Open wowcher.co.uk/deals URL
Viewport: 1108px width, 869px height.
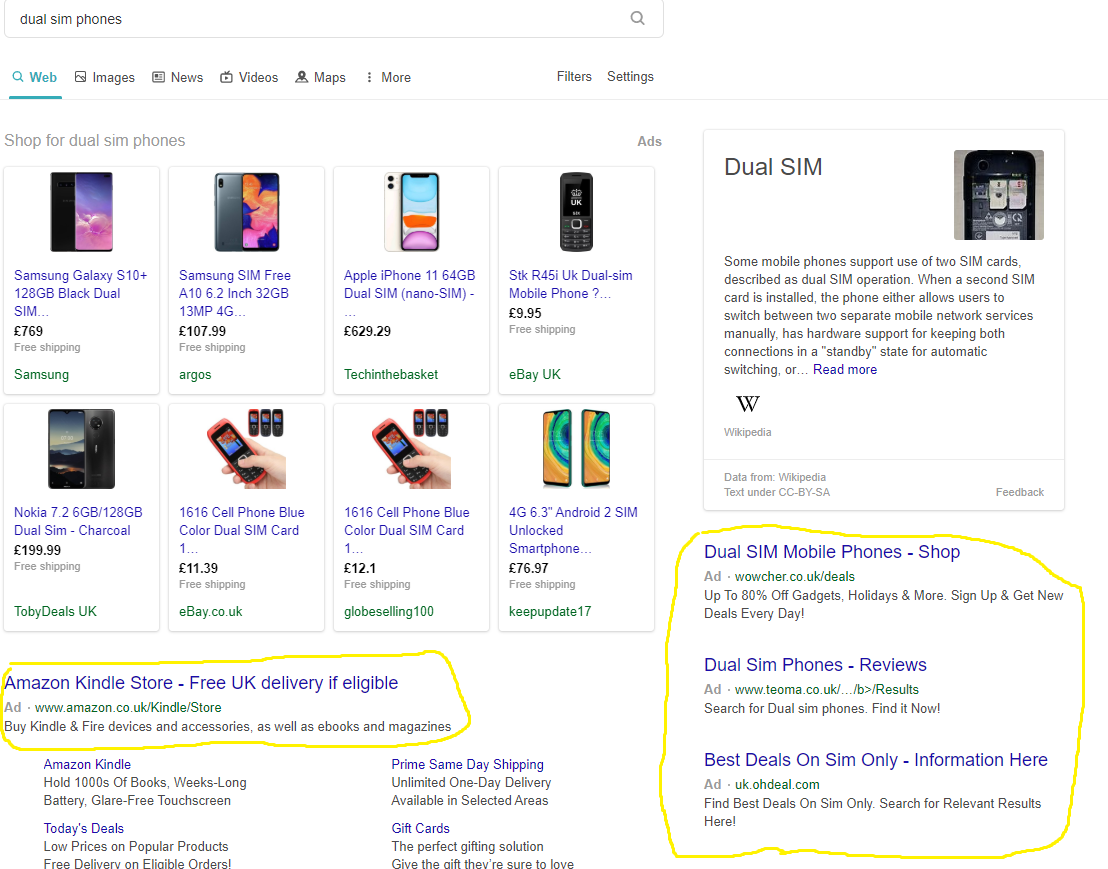(795, 577)
